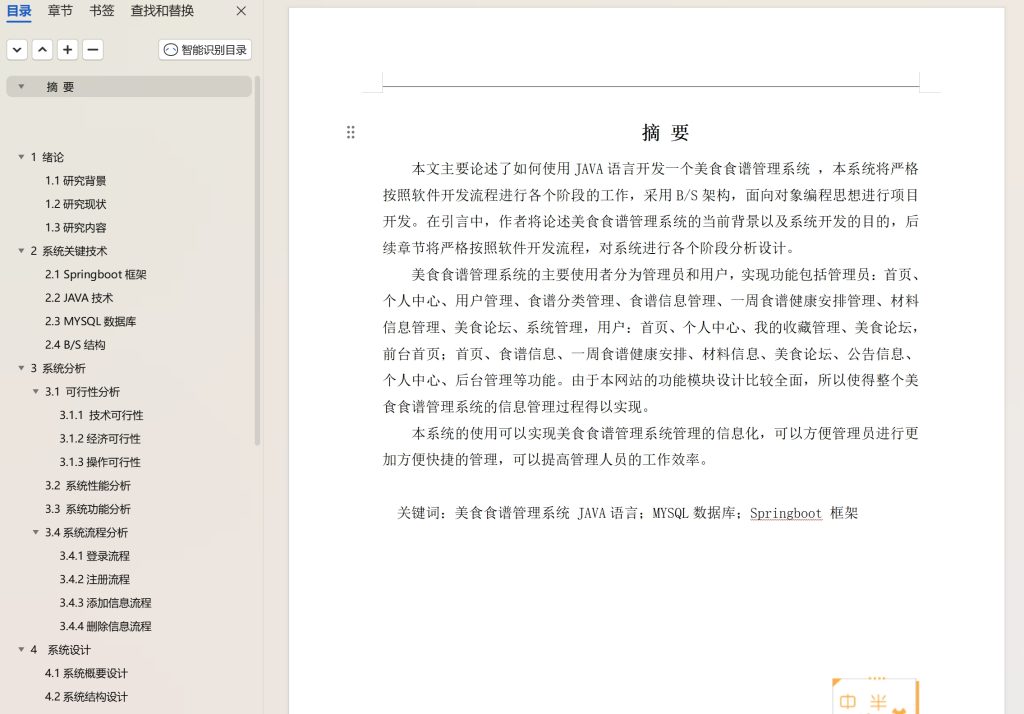
Task: Click the paragraph starting 美食食谱管理系统的主要使用者
Action: pyautogui.click(x=651, y=340)
